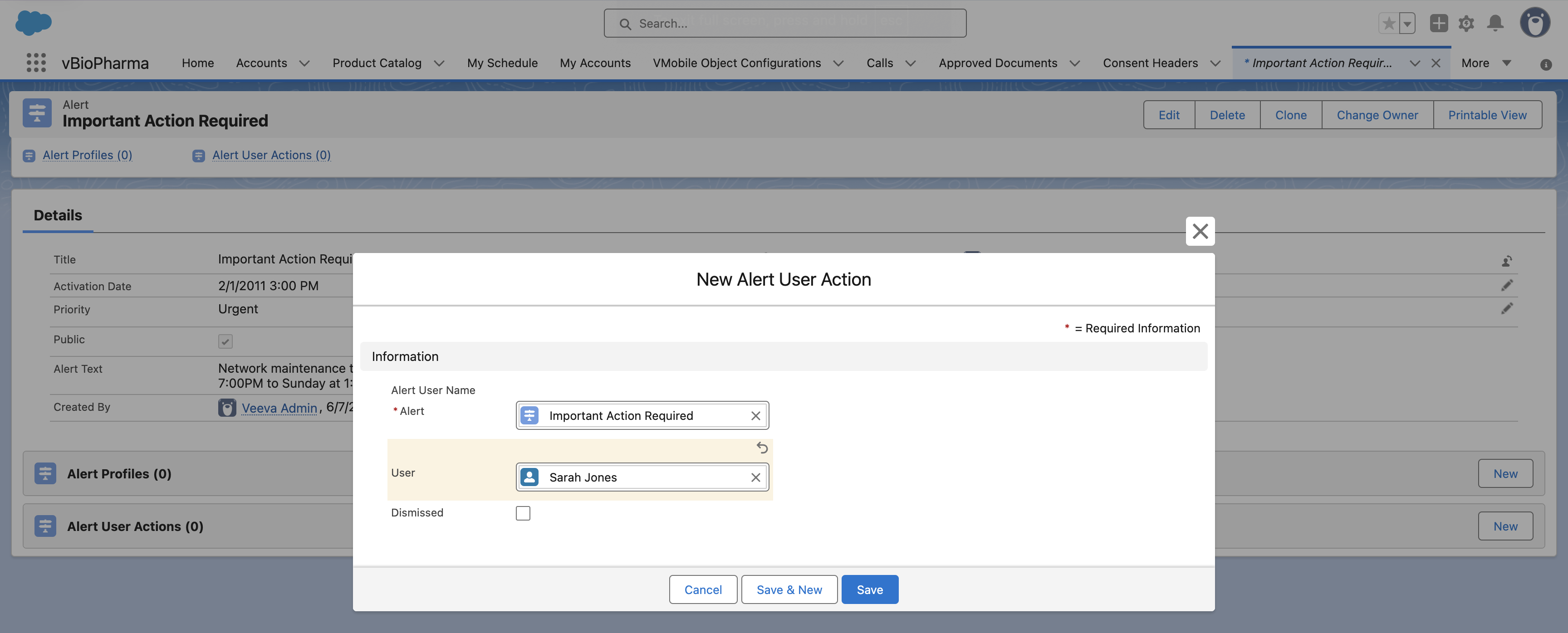1568x633 pixels.
Task: Go to the Home tab
Action: pyautogui.click(x=198, y=63)
